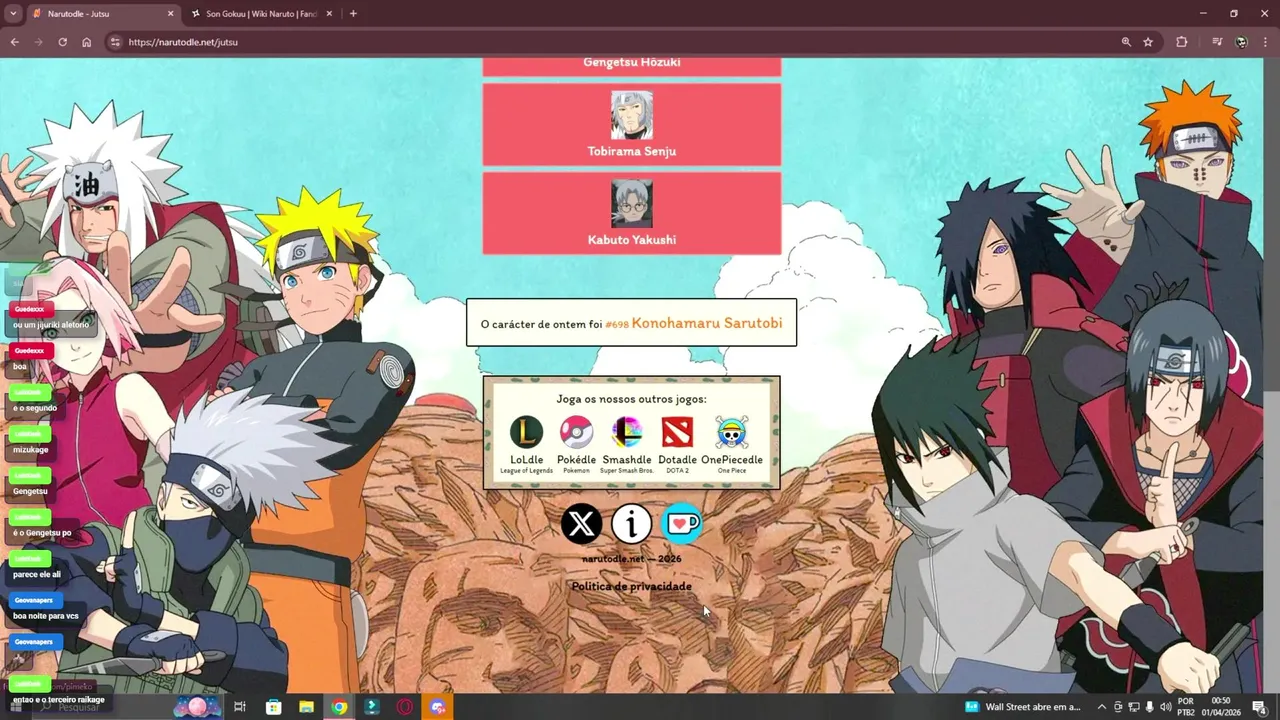Image resolution: width=1280 pixels, height=720 pixels.
Task: Close the Son Gokuu Wiki tab
Action: (x=329, y=14)
